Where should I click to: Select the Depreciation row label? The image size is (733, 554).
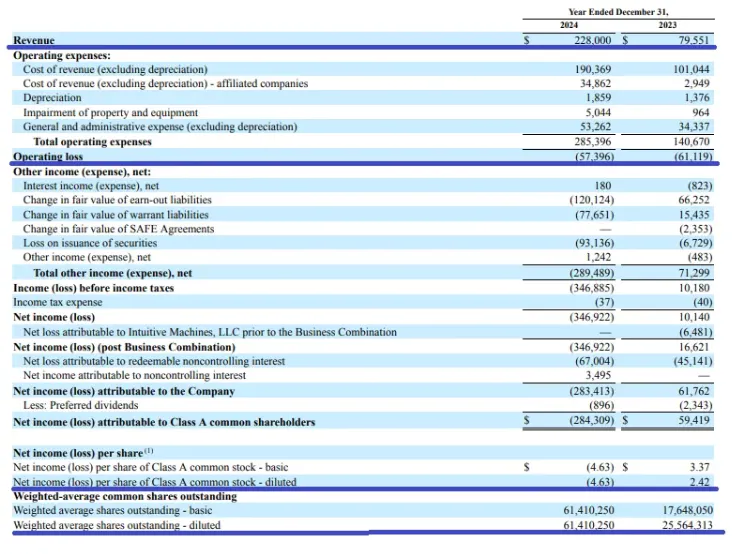click(x=52, y=97)
